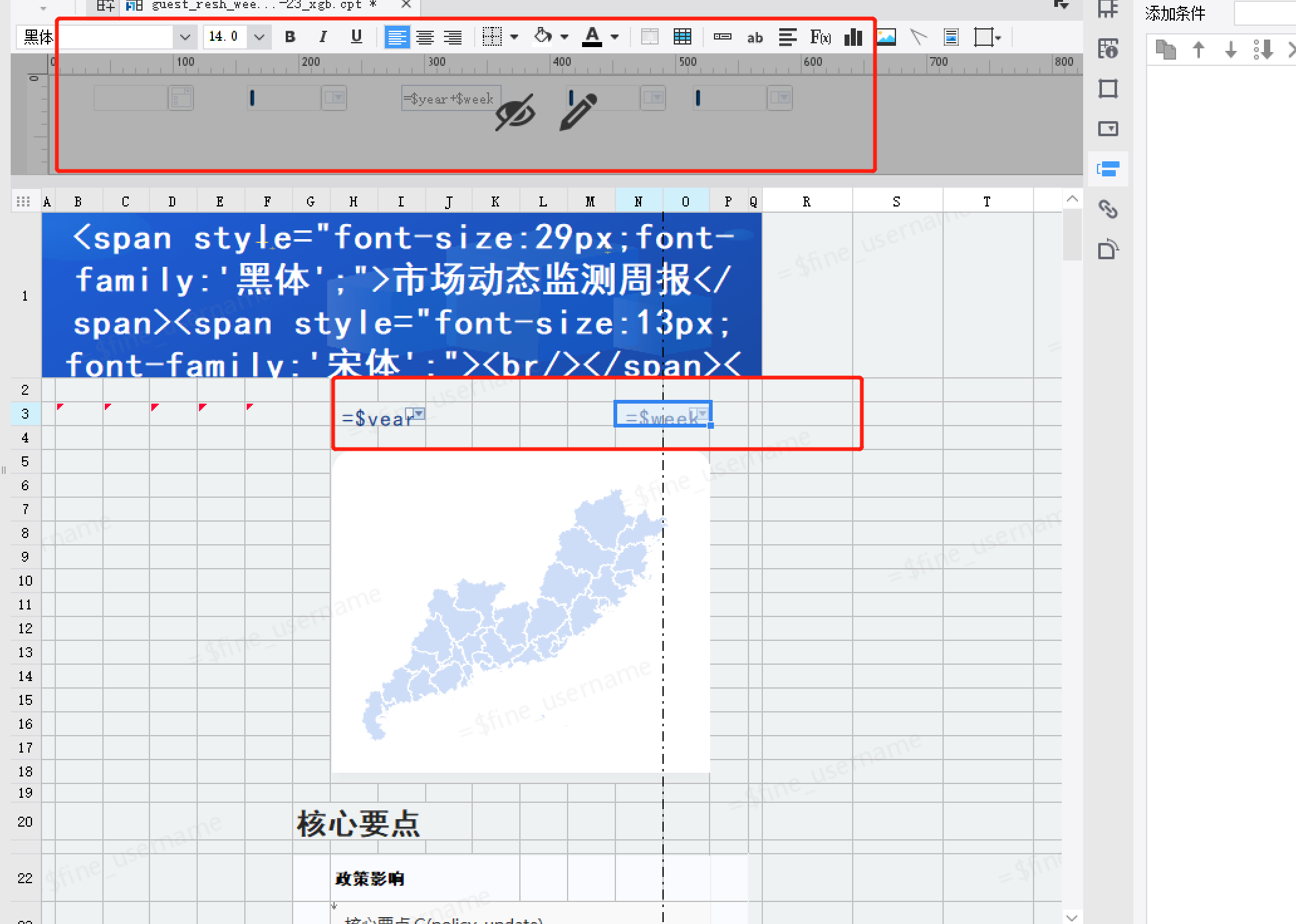Click the copy condition icon
The height and width of the screenshot is (924, 1296).
(1166, 50)
